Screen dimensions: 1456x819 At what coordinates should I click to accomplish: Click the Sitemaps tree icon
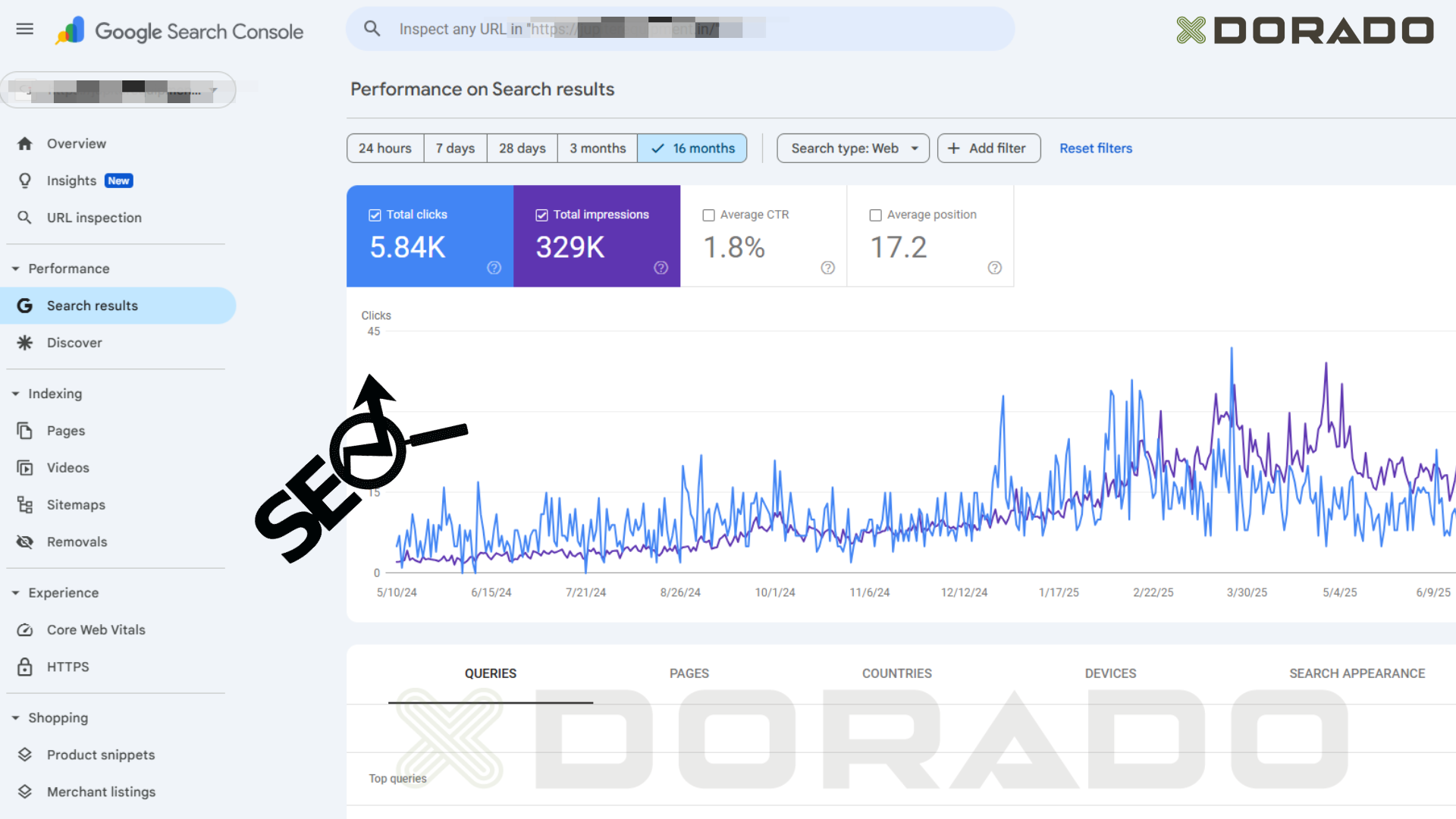click(x=25, y=505)
